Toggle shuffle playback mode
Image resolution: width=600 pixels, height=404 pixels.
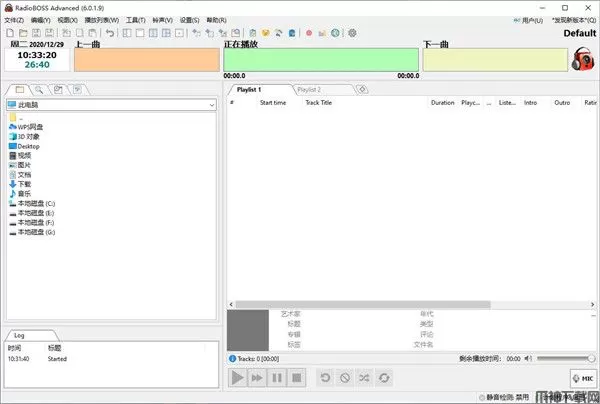365,377
